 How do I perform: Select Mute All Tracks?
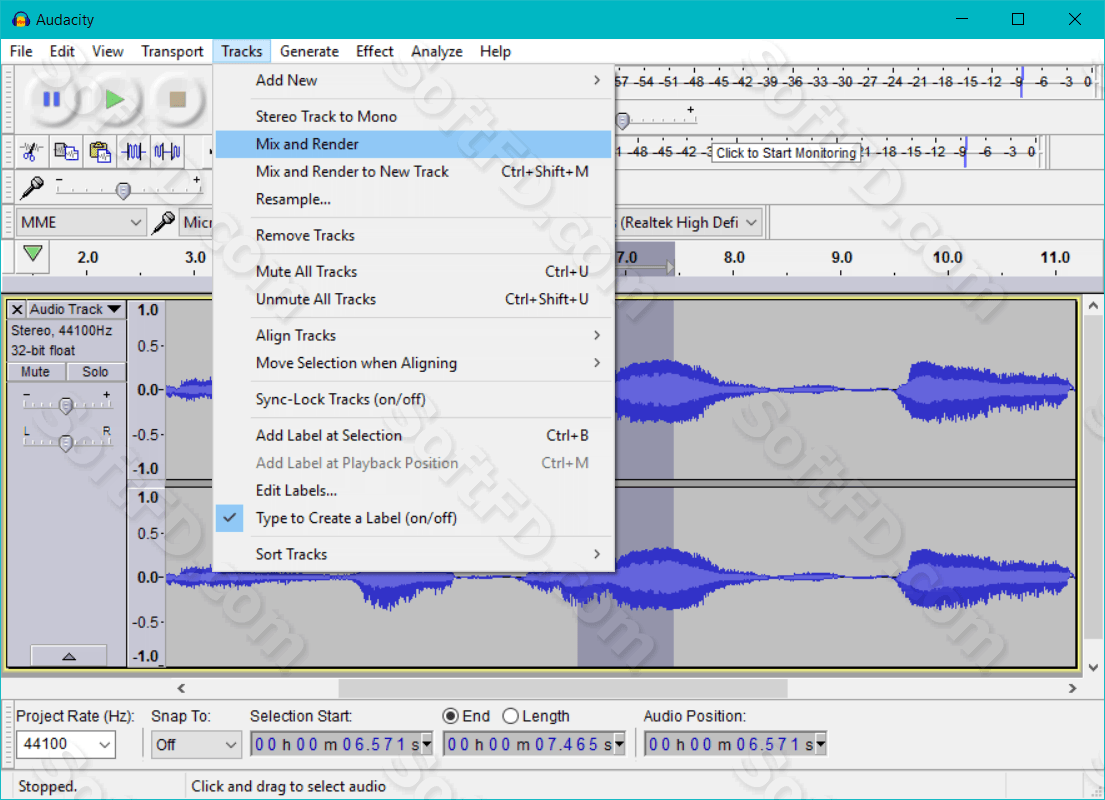coord(414,271)
